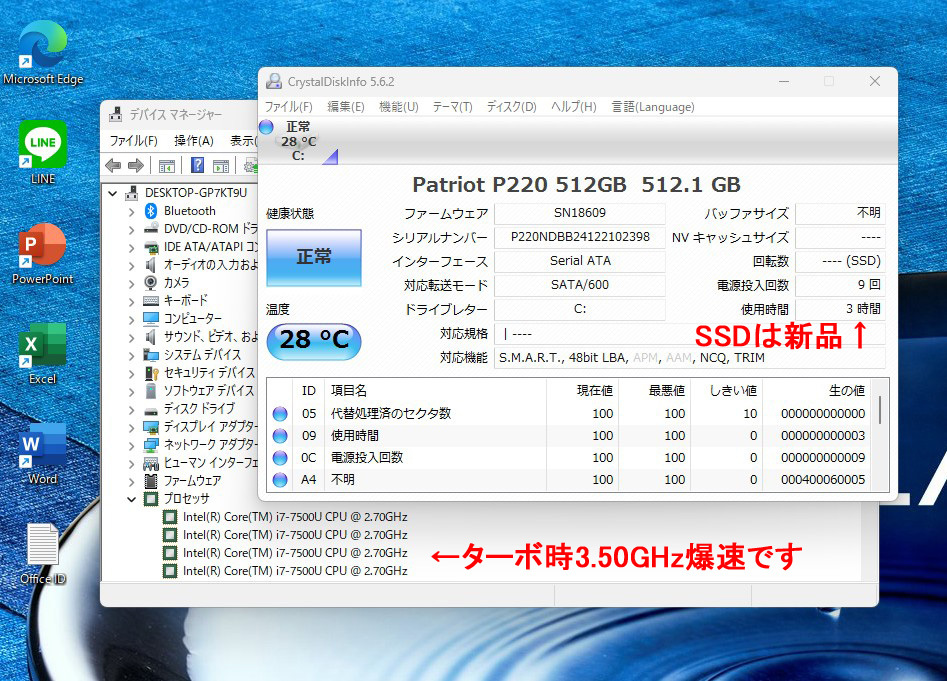Click the ディスク ドライブ device icon
The width and height of the screenshot is (947, 681).
point(151,409)
